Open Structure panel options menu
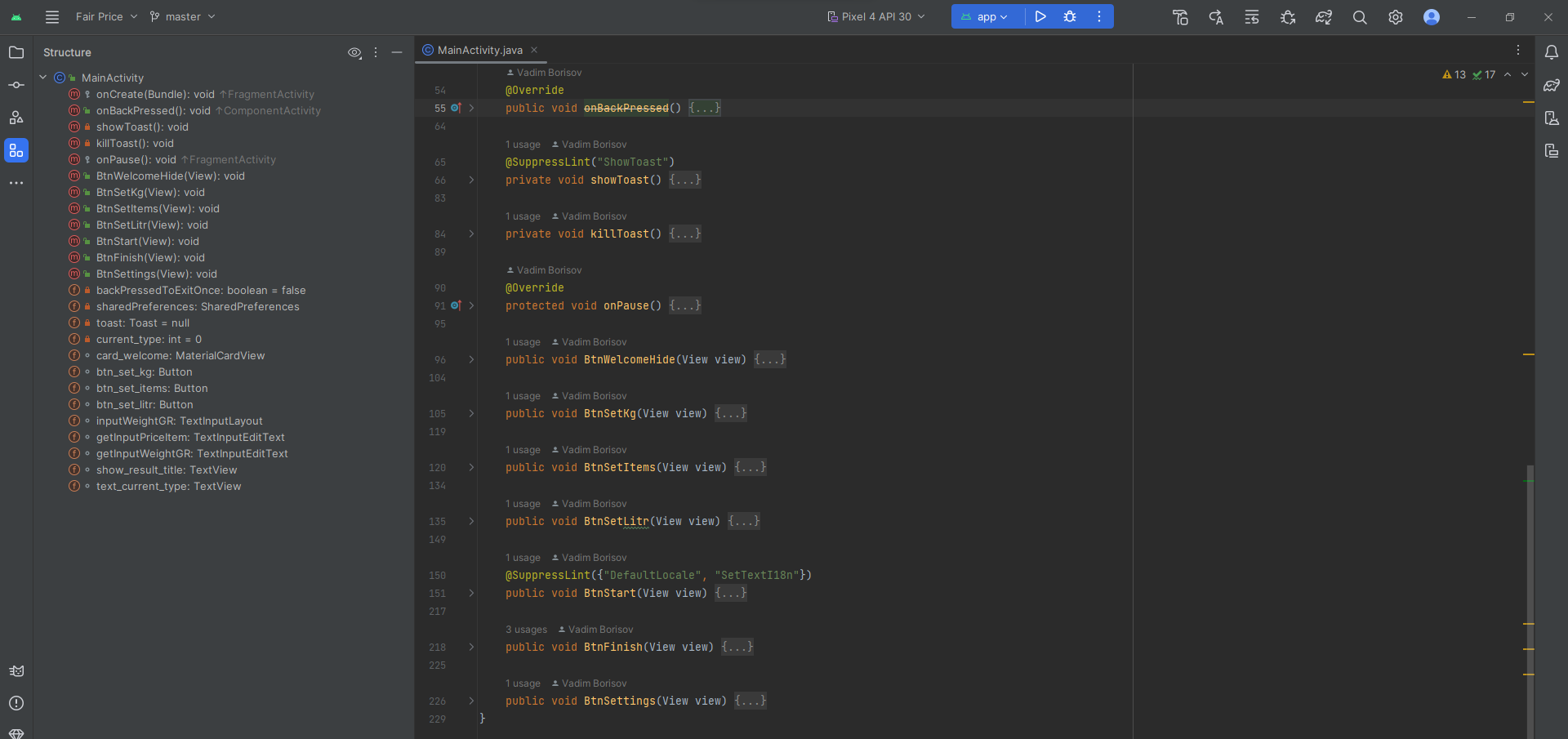This screenshot has width=1568, height=739. pyautogui.click(x=376, y=52)
